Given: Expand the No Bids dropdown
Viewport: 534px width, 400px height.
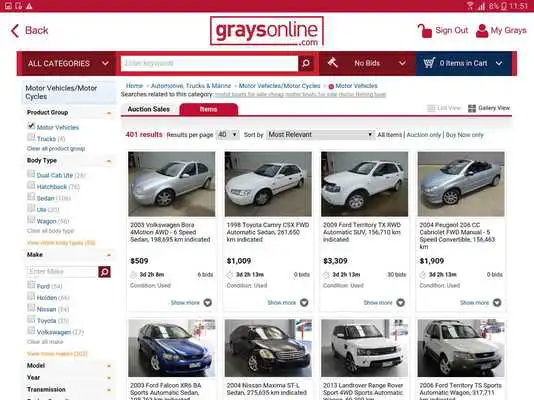Looking at the screenshot, I should [367, 63].
